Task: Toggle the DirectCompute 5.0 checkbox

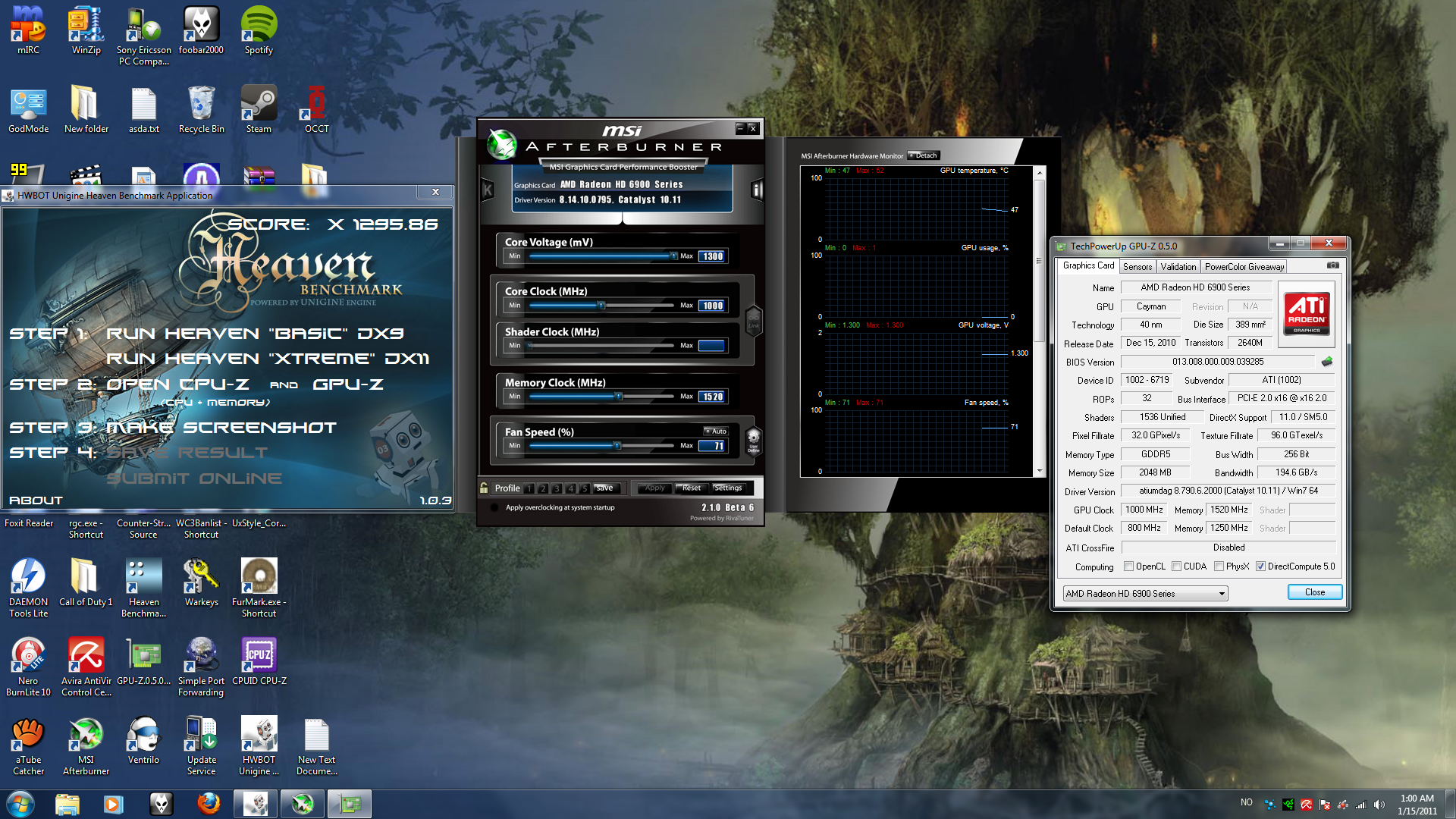Action: 1260,566
